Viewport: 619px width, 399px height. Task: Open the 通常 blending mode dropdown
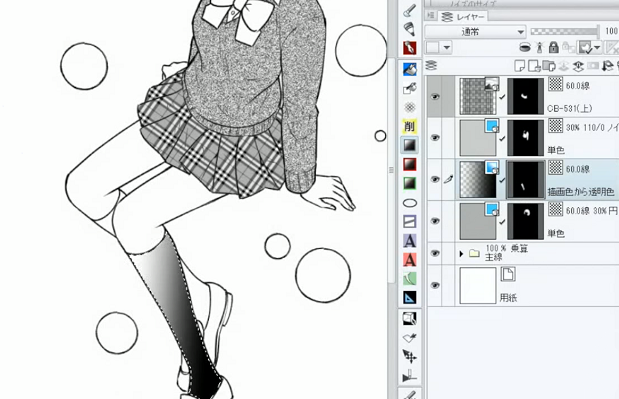475,32
